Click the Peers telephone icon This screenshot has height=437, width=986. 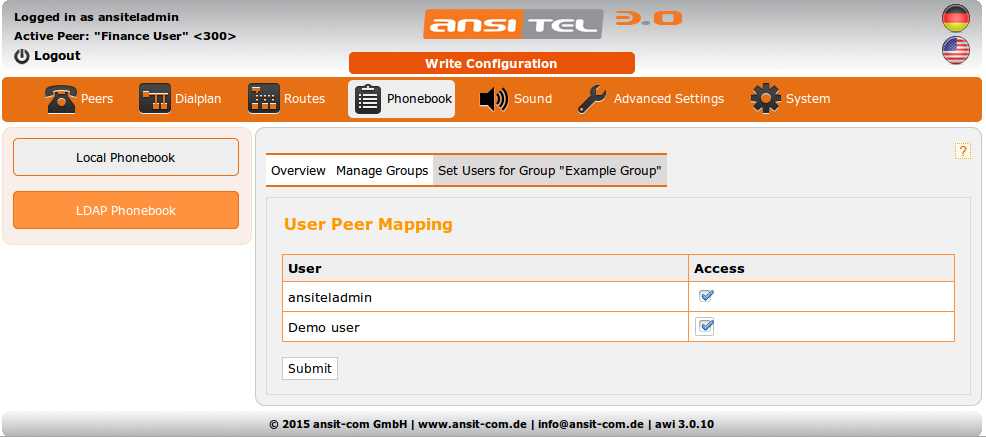(61, 99)
